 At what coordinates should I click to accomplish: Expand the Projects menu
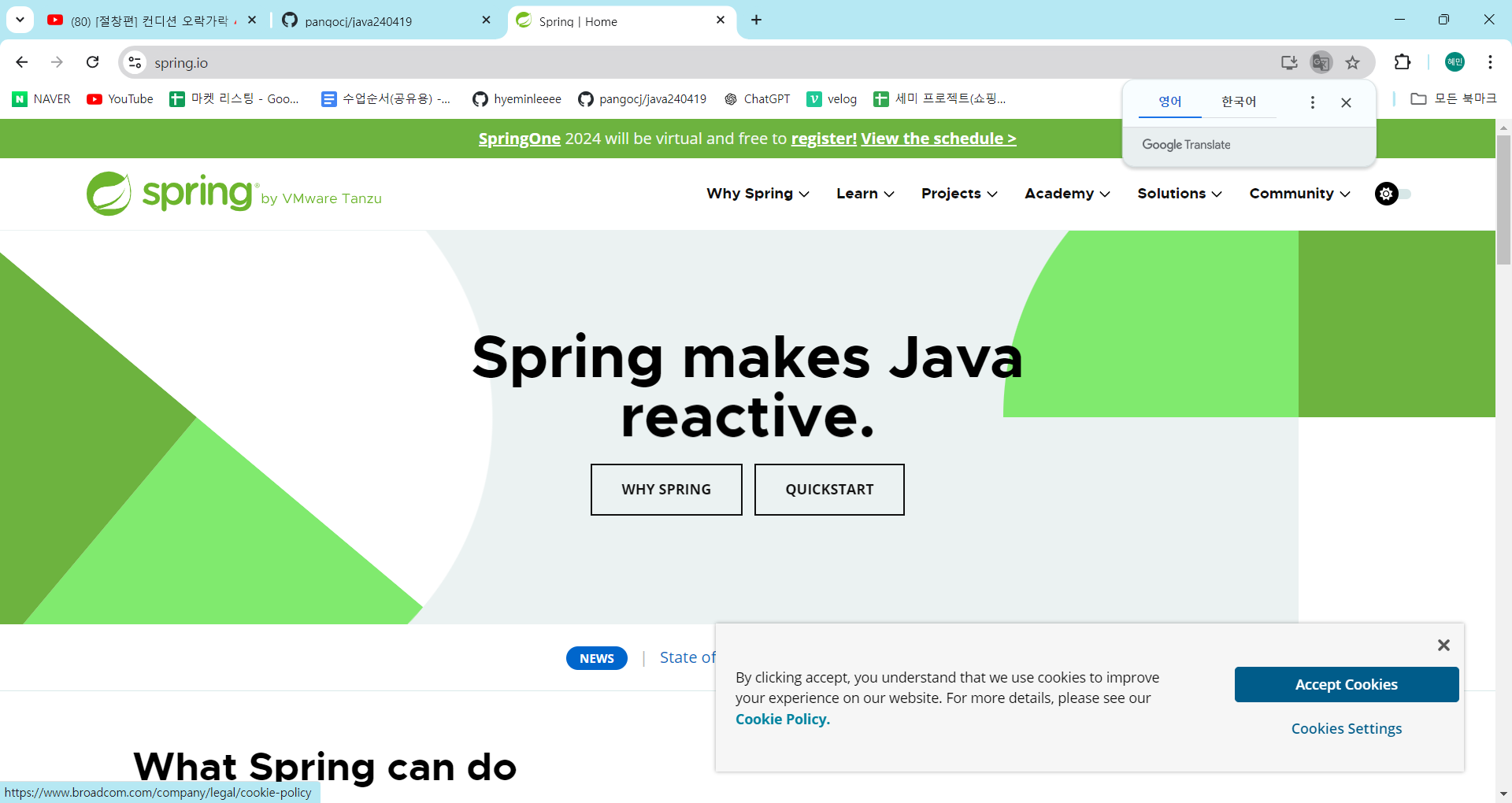(959, 194)
